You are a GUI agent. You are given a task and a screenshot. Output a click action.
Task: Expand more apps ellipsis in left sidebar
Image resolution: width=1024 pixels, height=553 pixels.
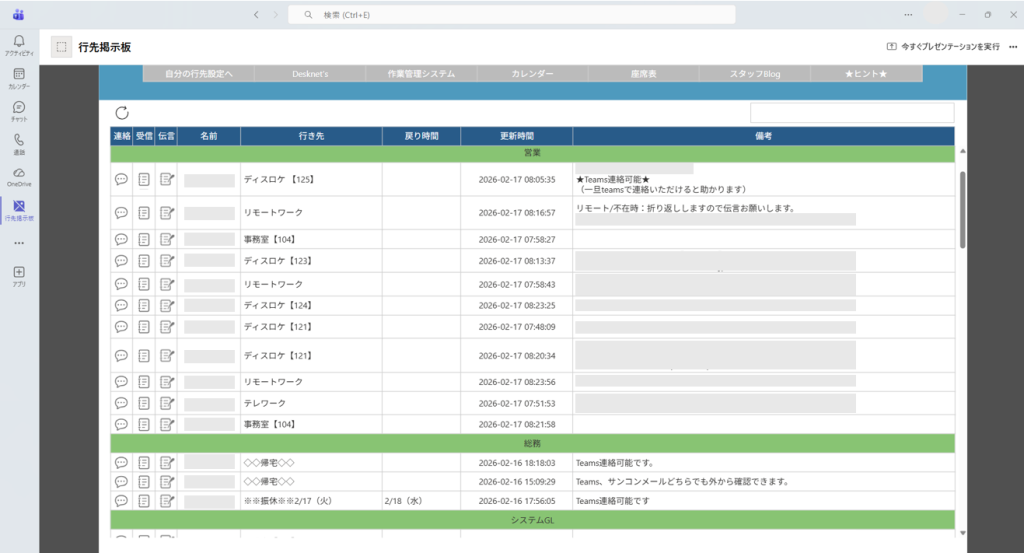(19, 243)
